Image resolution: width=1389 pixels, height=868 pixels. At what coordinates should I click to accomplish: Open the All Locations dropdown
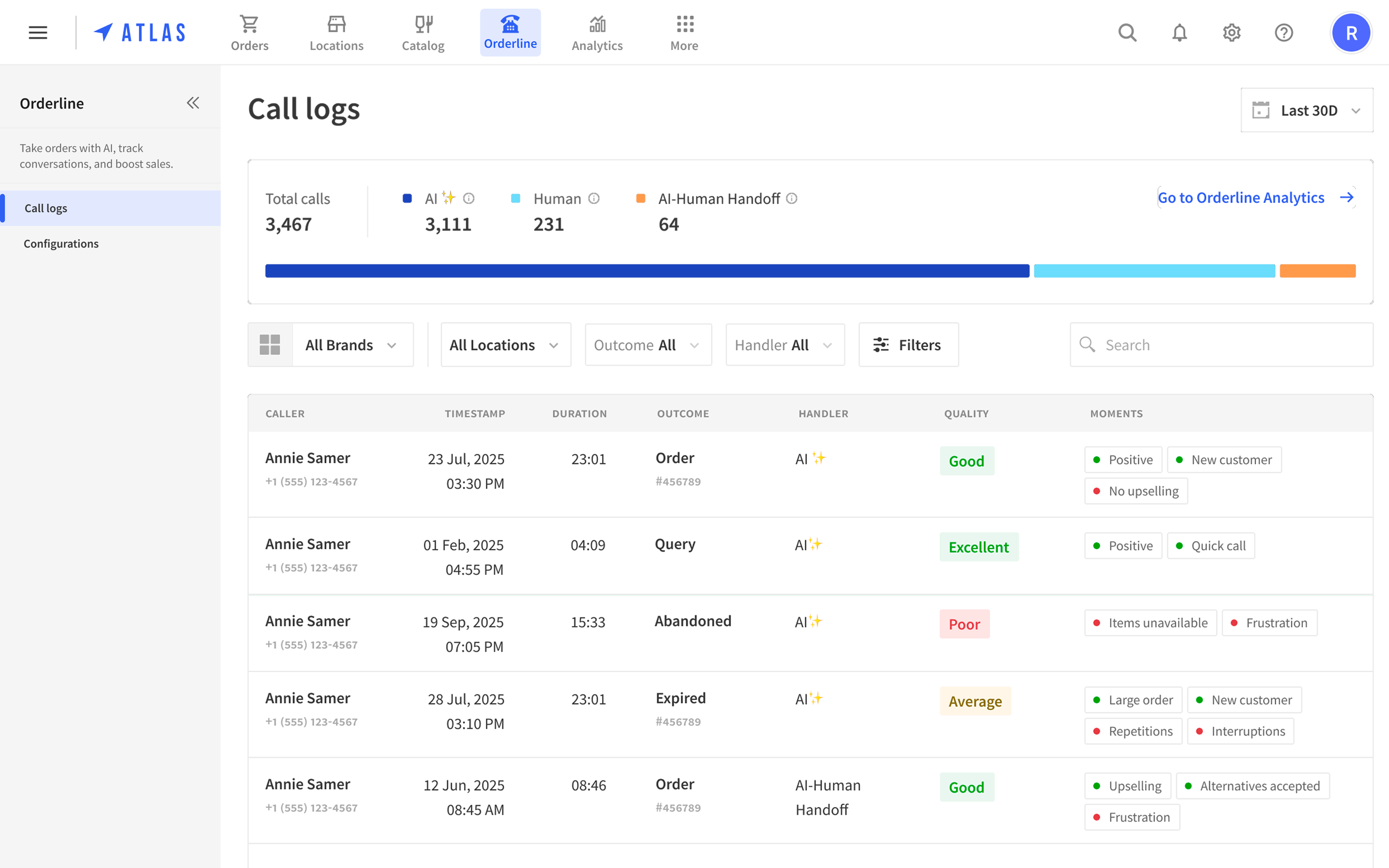[505, 345]
